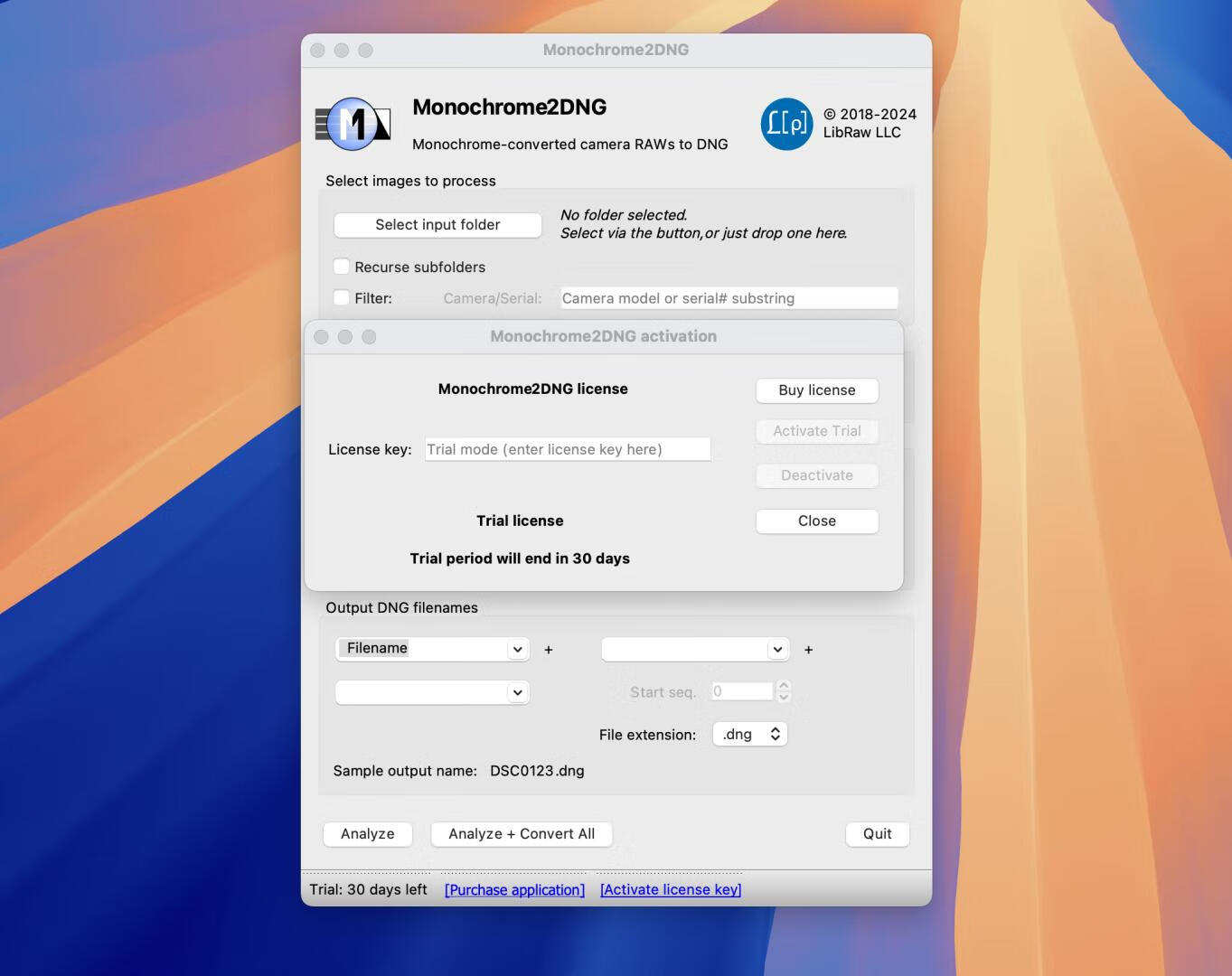Click the Deactivate button
Image resolution: width=1232 pixels, height=976 pixels.
coord(817,475)
